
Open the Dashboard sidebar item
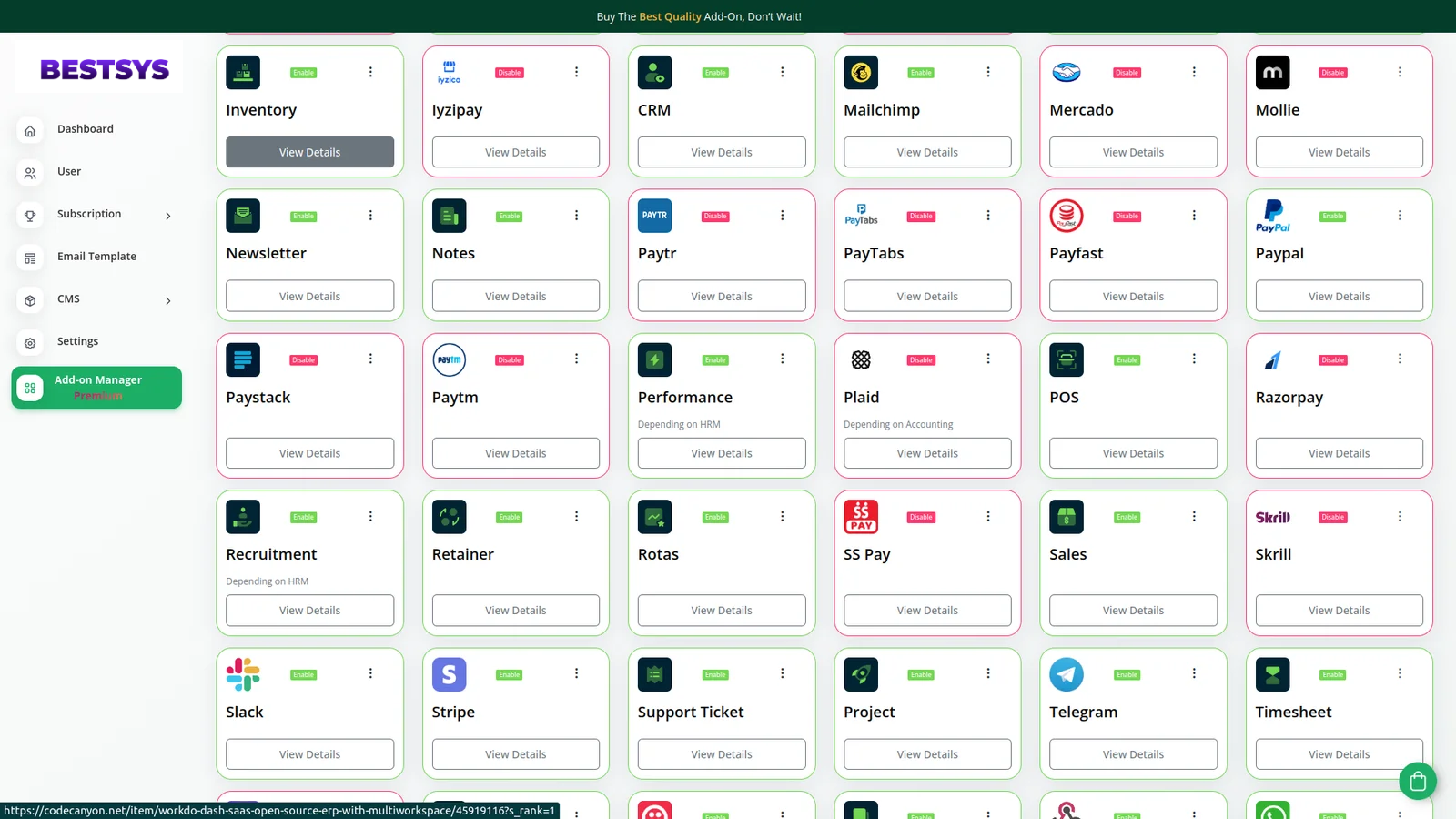(85, 129)
